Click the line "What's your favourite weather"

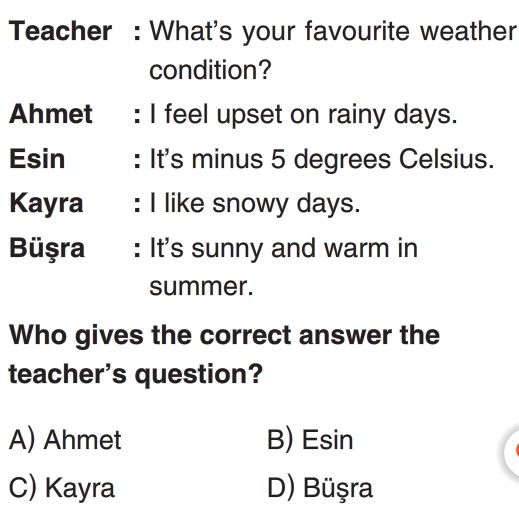click(x=333, y=32)
